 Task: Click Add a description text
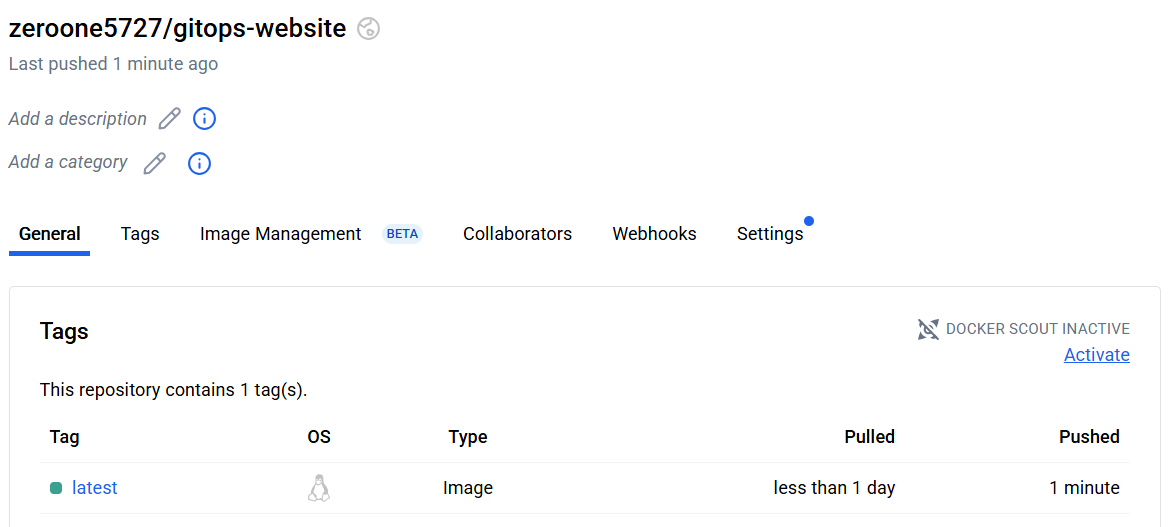pos(78,119)
